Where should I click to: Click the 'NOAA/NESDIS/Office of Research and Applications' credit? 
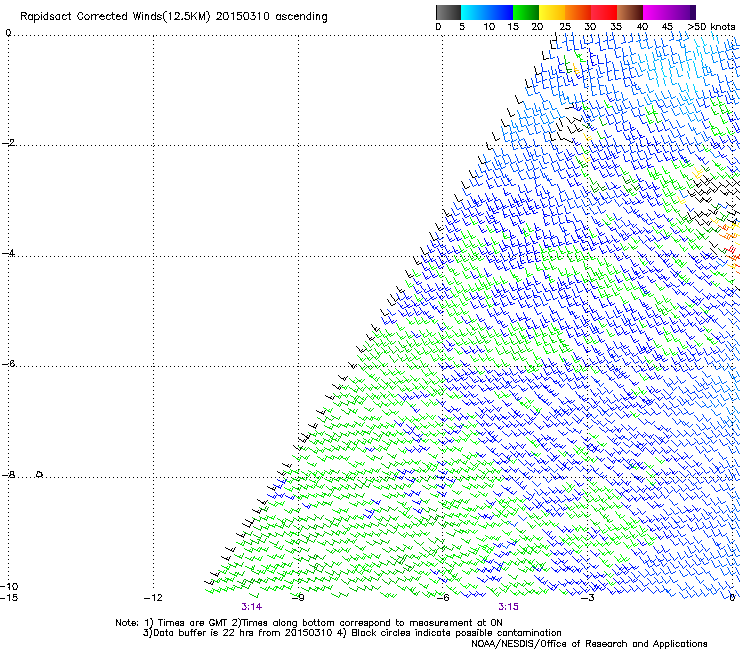click(x=589, y=644)
